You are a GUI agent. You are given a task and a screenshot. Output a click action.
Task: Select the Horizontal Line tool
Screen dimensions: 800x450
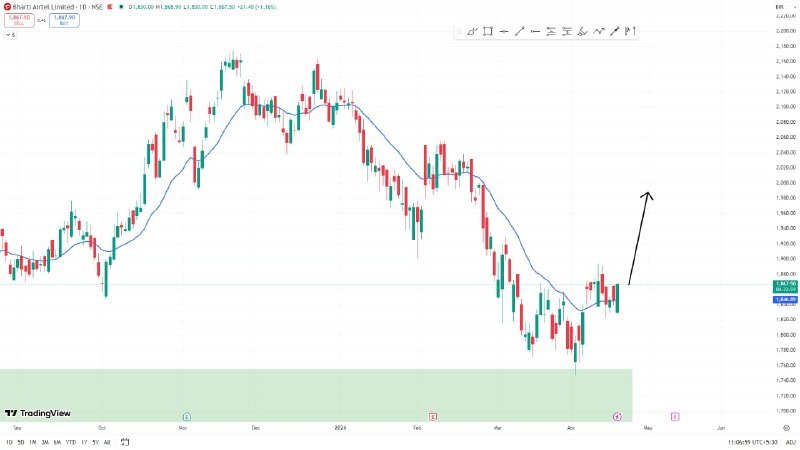[x=504, y=32]
